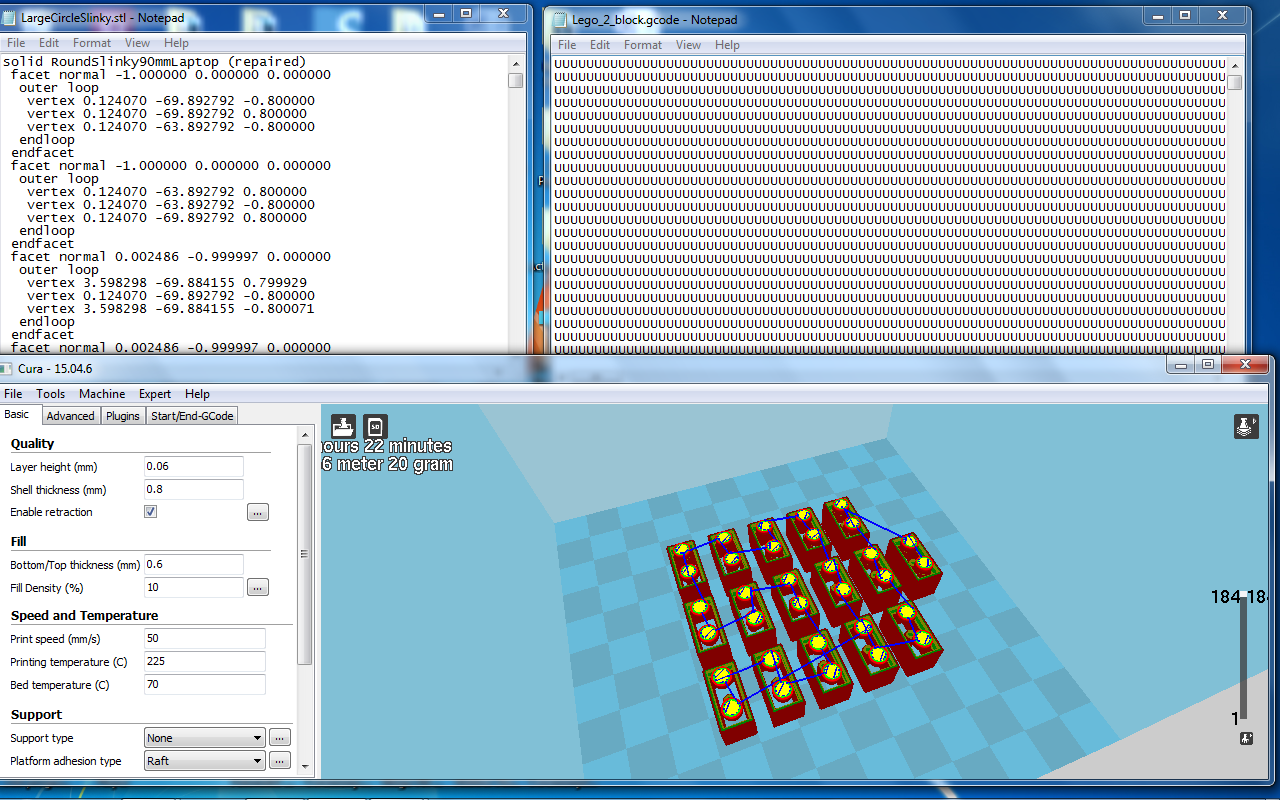Viewport: 1280px width, 800px height.
Task: Click the Load model icon in the Cura viewport
Action: 343,427
